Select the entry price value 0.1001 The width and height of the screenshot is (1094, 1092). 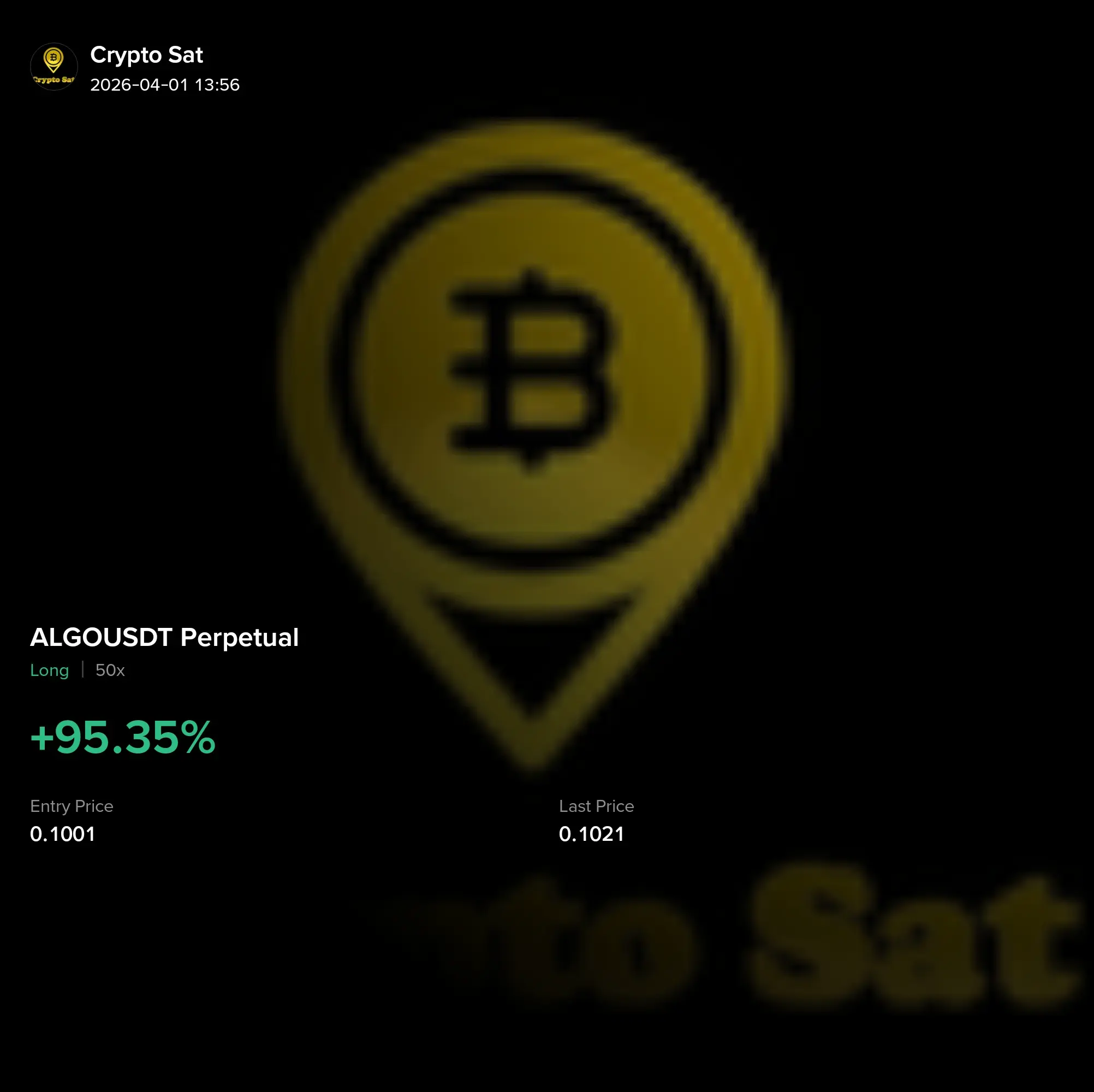63,834
